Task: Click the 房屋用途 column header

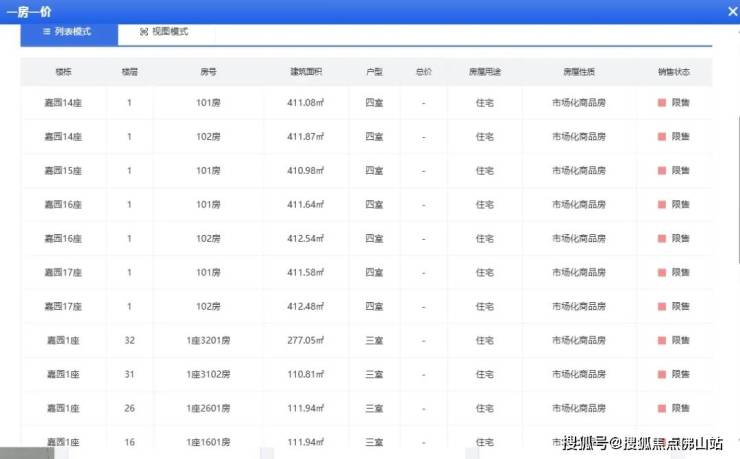Action: pyautogui.click(x=485, y=72)
